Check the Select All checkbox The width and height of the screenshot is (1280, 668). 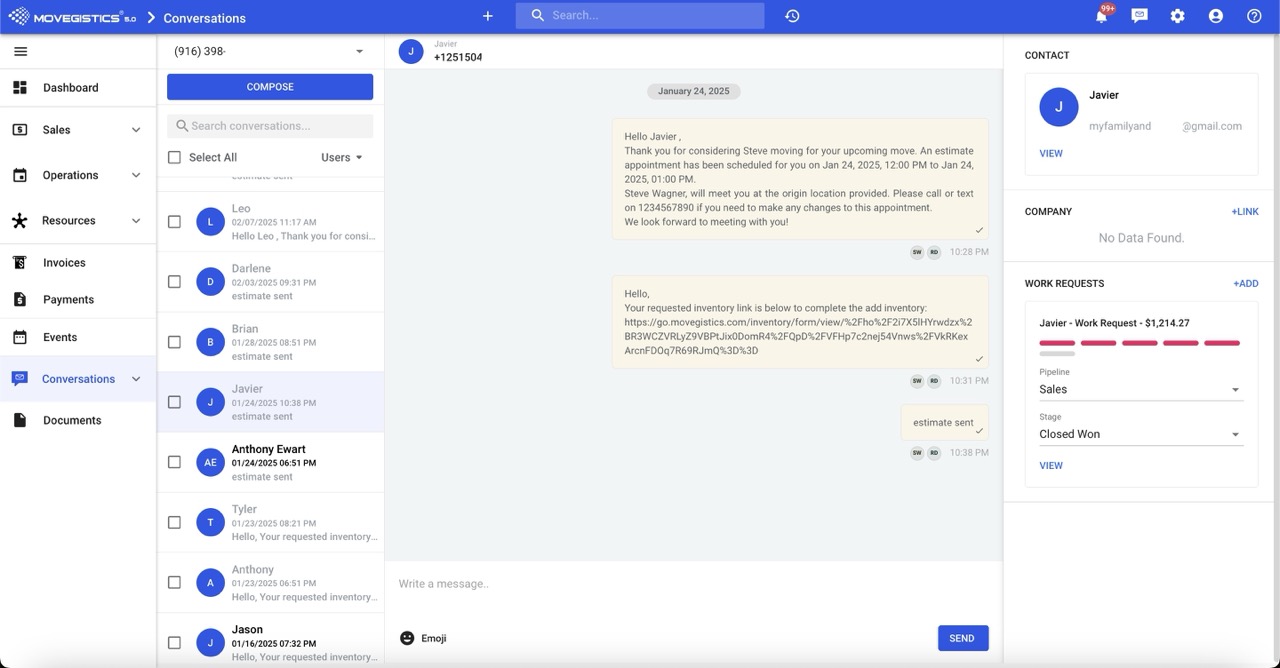coord(175,158)
